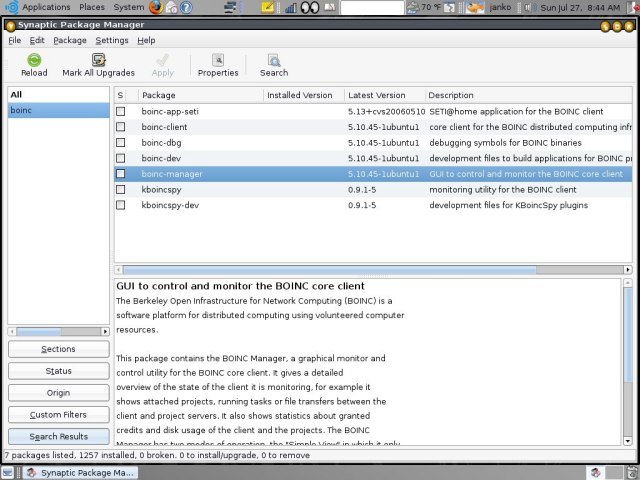Open the Help menu
This screenshot has height=480, width=640.
(146, 40)
